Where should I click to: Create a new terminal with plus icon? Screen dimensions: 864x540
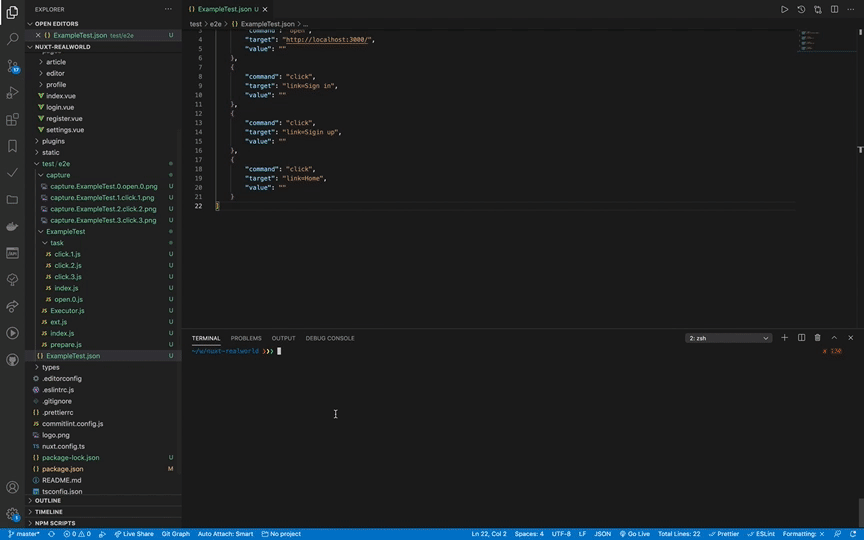tap(785, 338)
